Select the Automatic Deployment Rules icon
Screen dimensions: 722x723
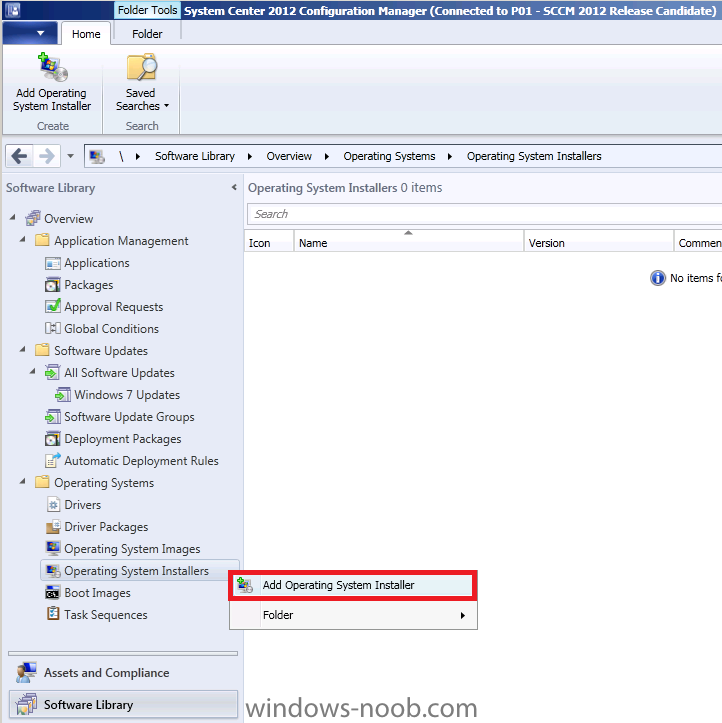[x=53, y=460]
